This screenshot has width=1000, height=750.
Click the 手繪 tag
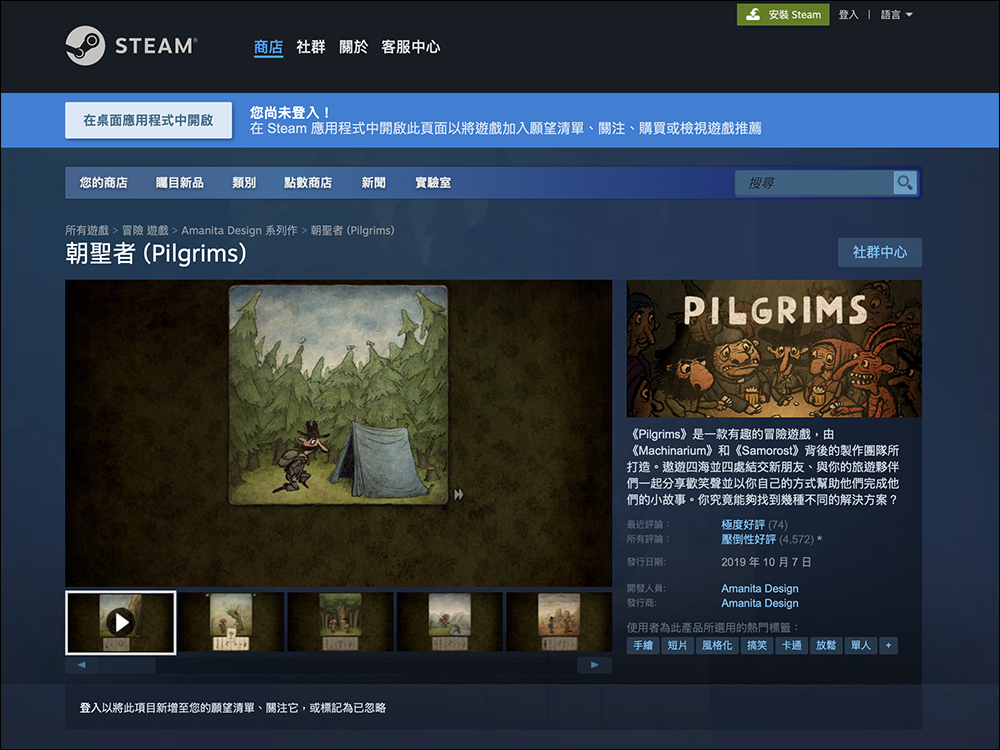tap(643, 645)
